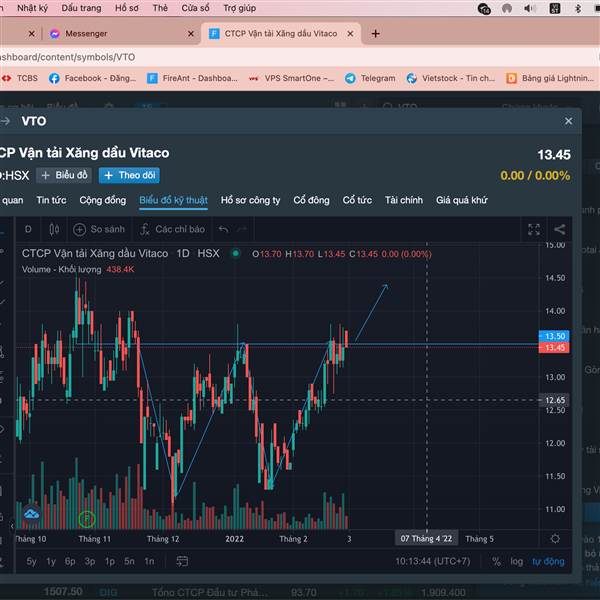Image resolution: width=600 pixels, height=600 pixels.
Task: Click the green market status dot
Action: coord(236,253)
